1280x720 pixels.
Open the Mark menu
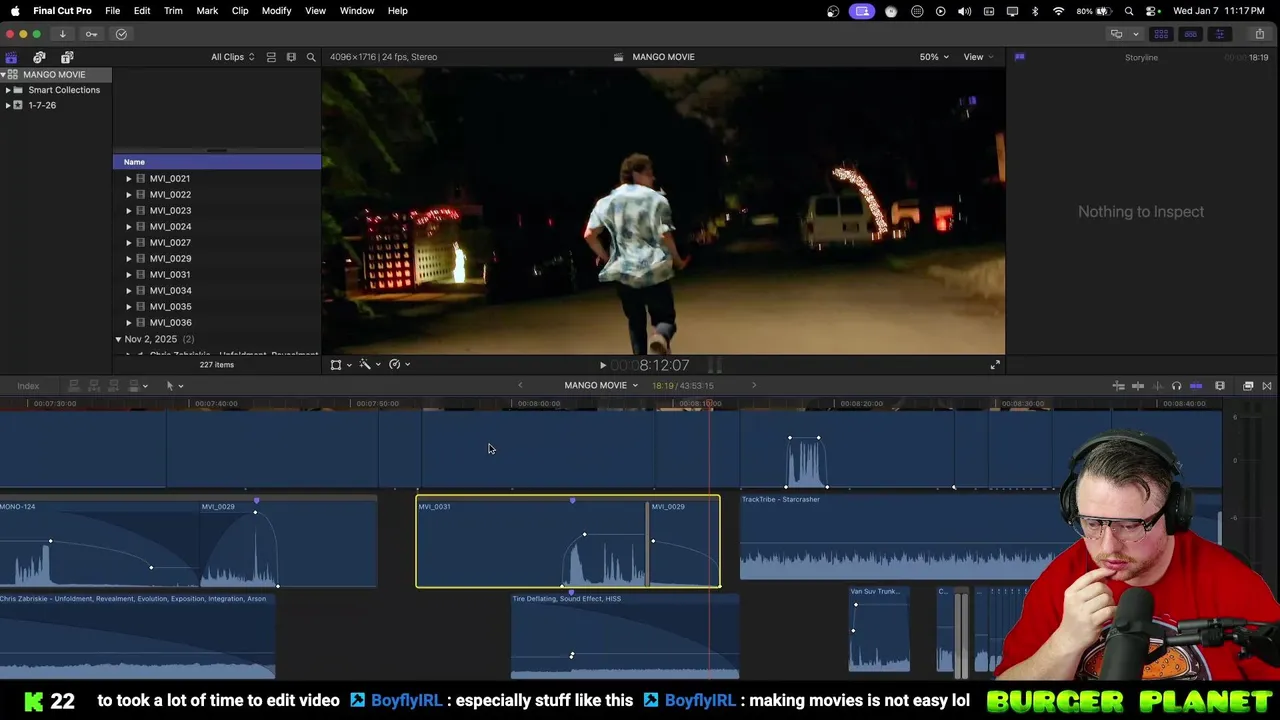coord(207,11)
